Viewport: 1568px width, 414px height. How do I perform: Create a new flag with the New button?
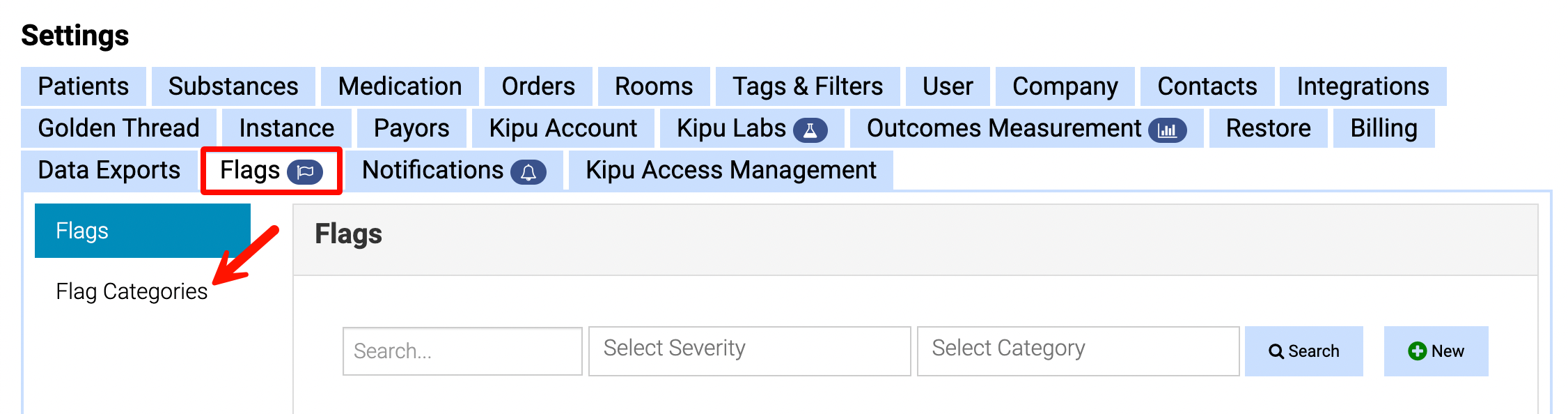(x=1436, y=351)
